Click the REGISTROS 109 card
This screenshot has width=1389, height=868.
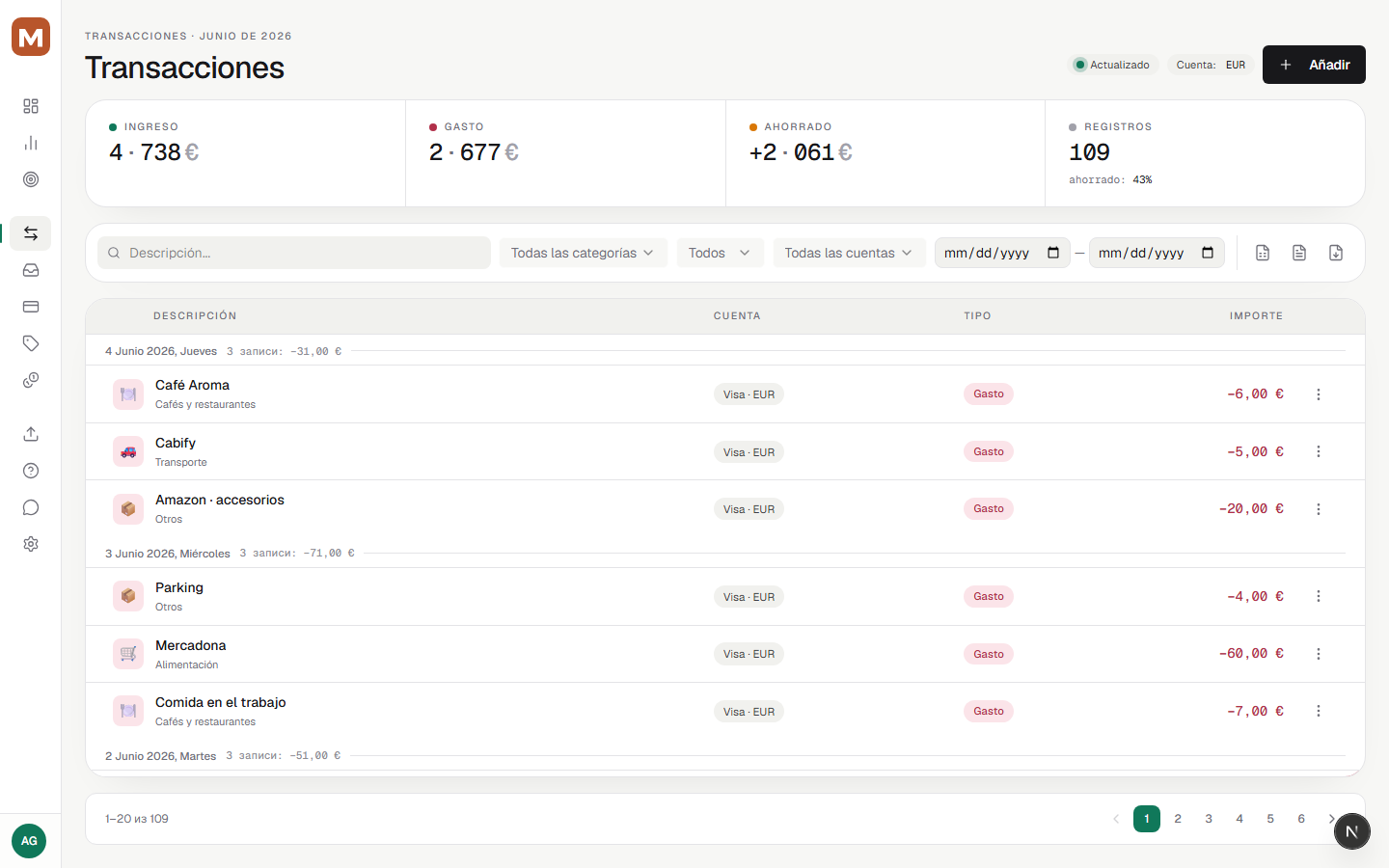[1205, 153]
